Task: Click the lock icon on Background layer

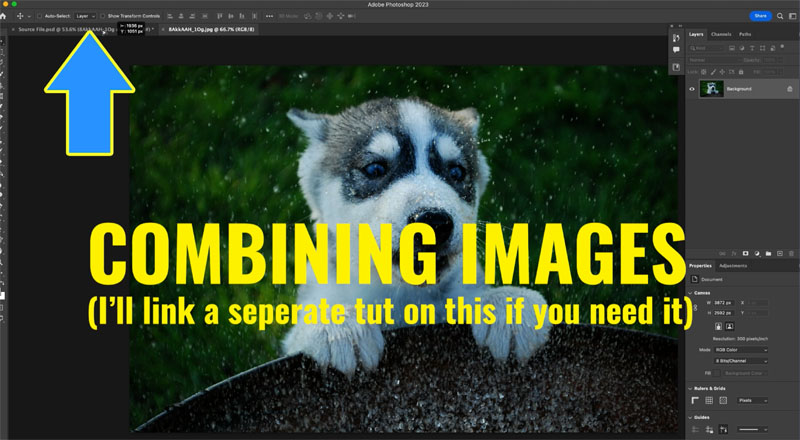Action: point(789,89)
